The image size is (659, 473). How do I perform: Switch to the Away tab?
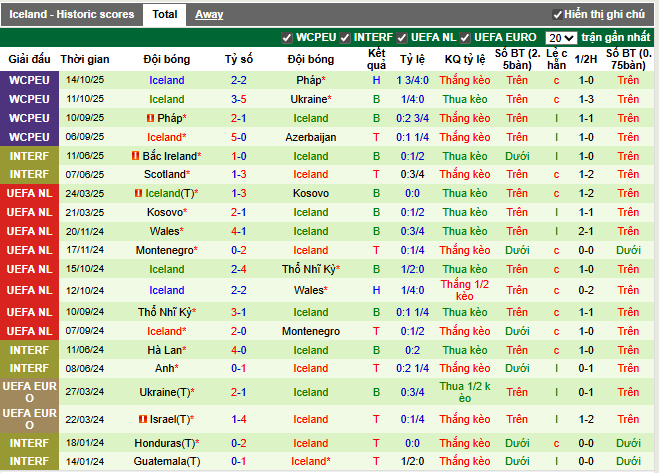click(x=209, y=15)
